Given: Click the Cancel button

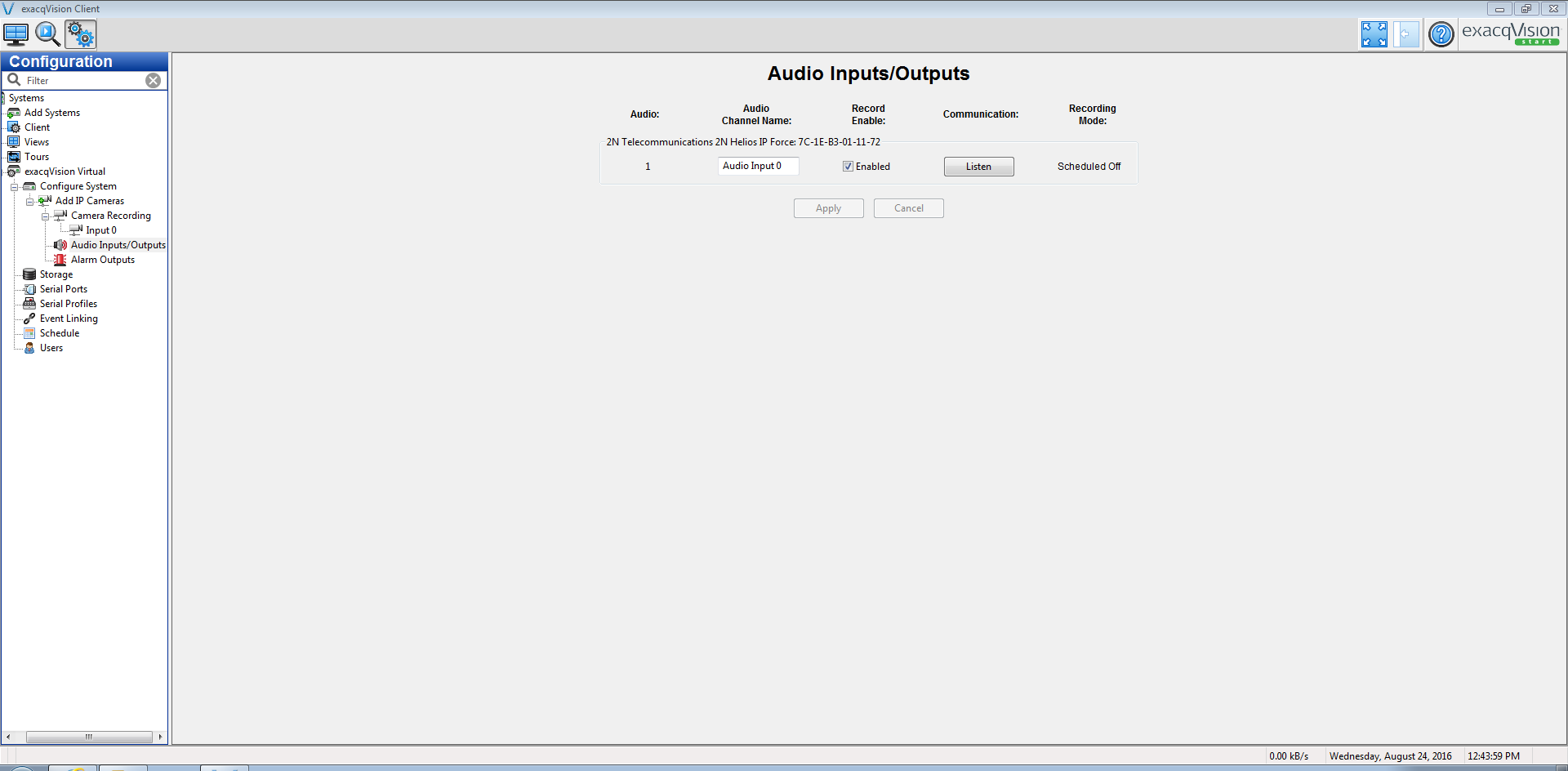Looking at the screenshot, I should (908, 208).
